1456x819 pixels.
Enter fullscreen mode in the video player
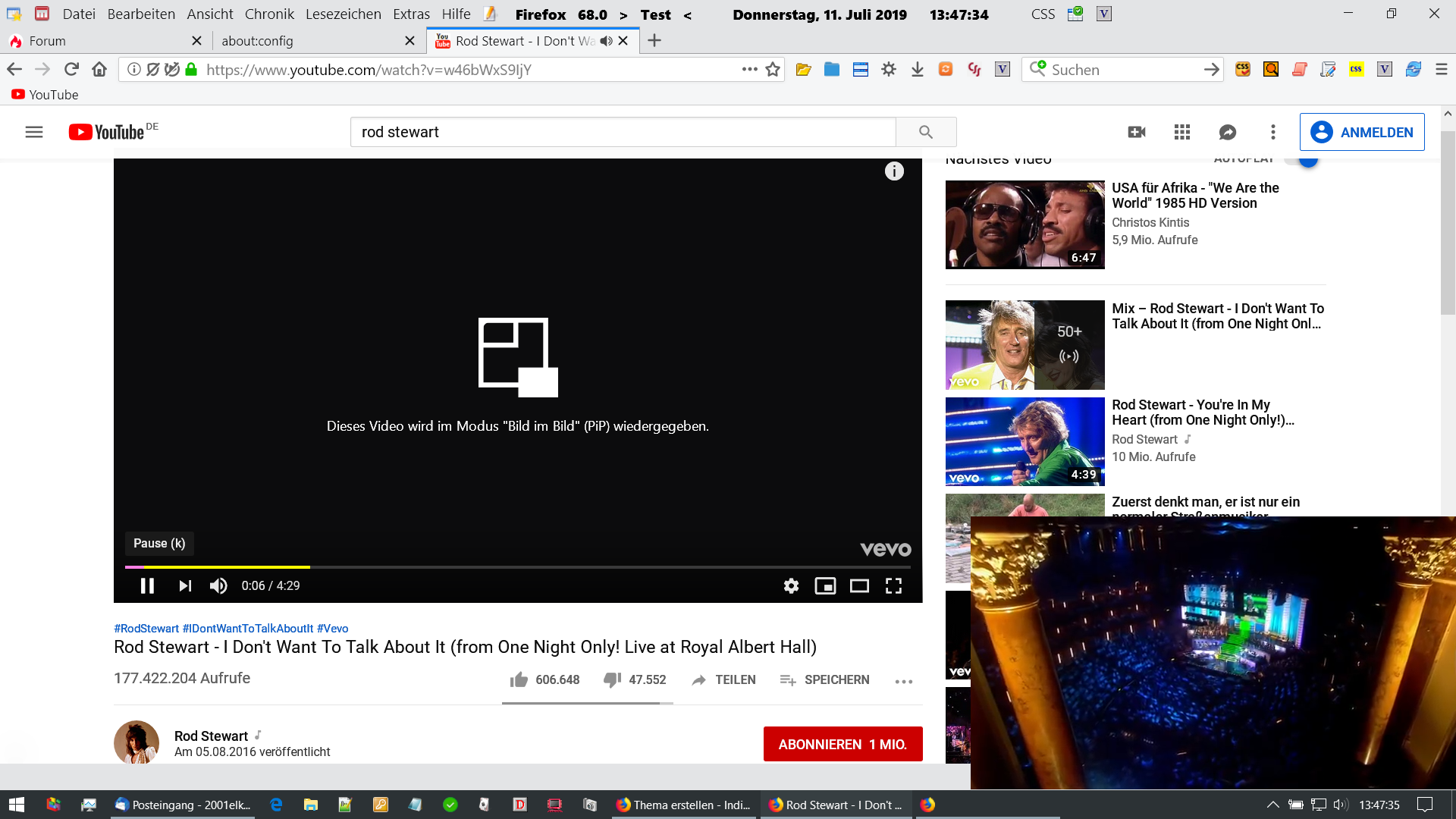pyautogui.click(x=893, y=585)
